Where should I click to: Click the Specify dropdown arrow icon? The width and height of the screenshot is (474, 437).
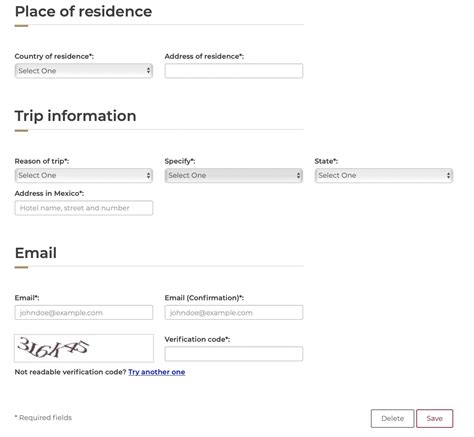[298, 175]
